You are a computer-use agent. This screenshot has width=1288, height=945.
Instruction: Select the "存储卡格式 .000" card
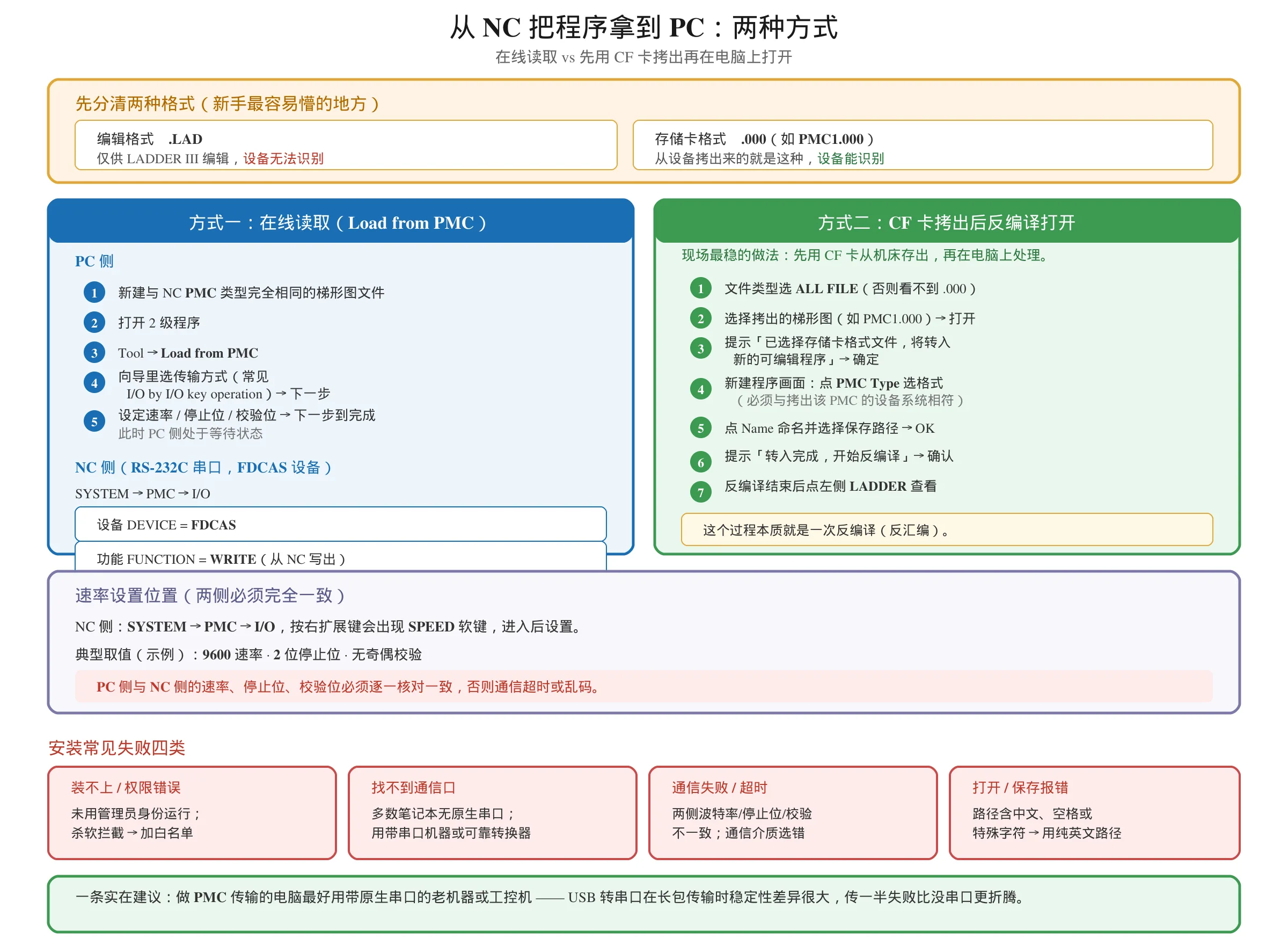tap(923, 146)
